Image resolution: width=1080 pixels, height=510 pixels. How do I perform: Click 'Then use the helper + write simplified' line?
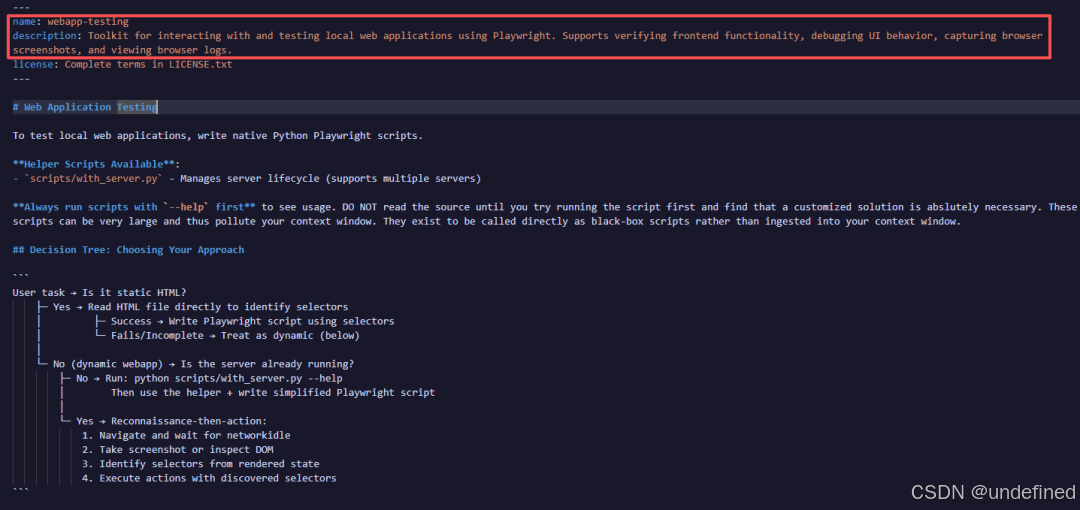tap(273, 394)
